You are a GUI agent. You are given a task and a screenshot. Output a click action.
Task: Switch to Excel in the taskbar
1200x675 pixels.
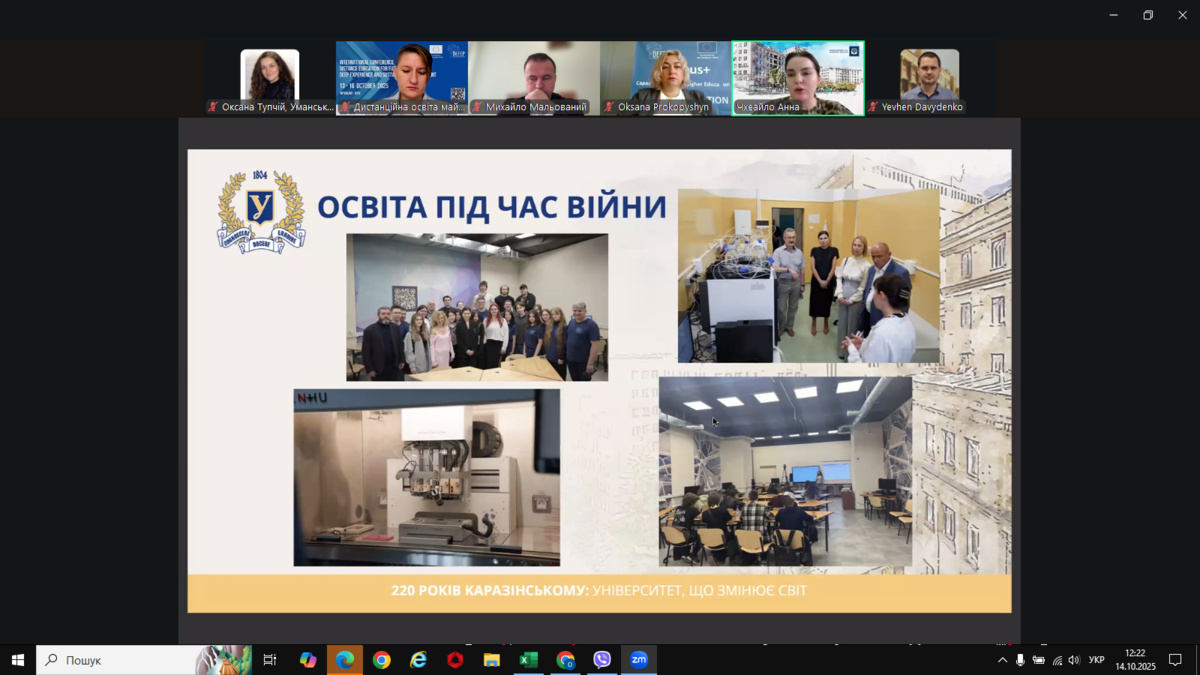pyautogui.click(x=528, y=660)
